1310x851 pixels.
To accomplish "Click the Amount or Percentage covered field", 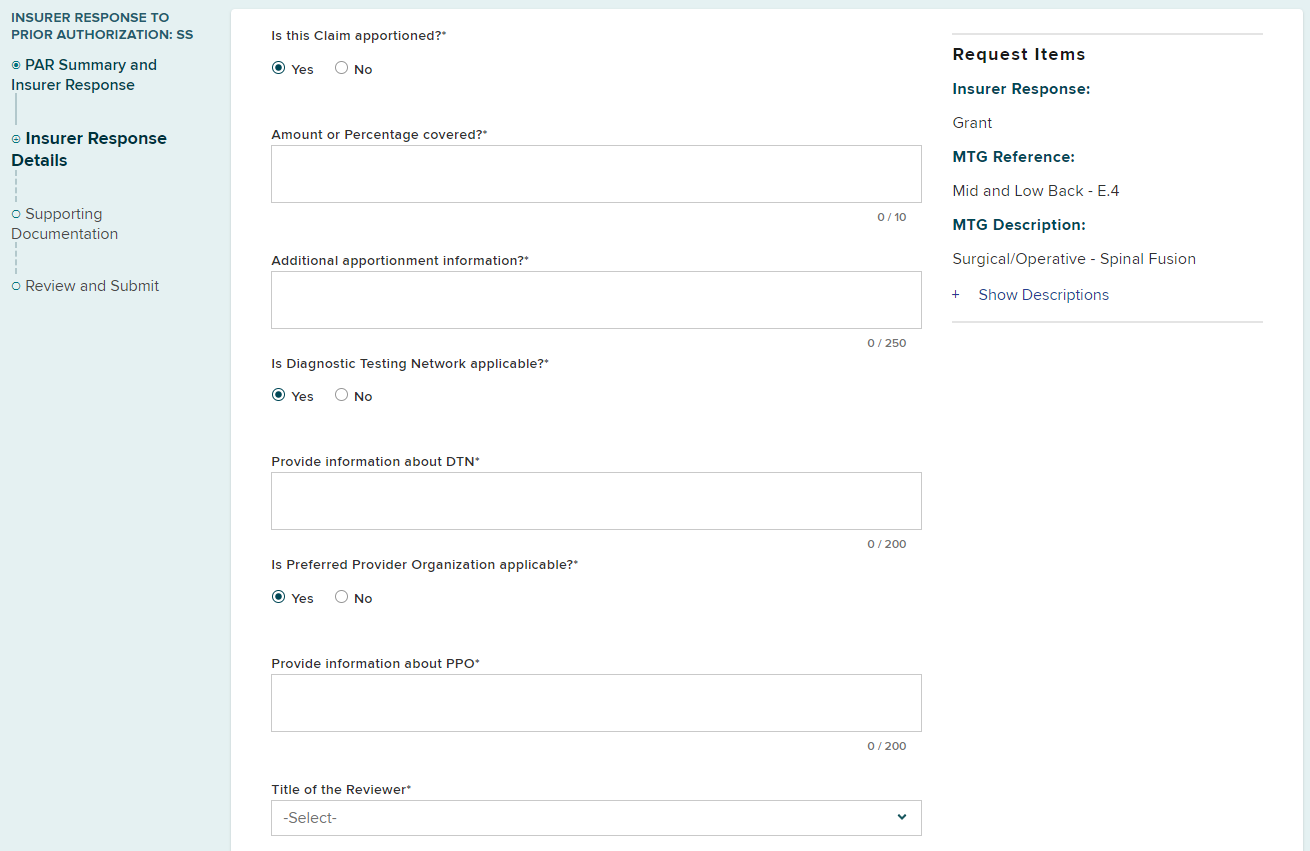I will tap(596, 174).
